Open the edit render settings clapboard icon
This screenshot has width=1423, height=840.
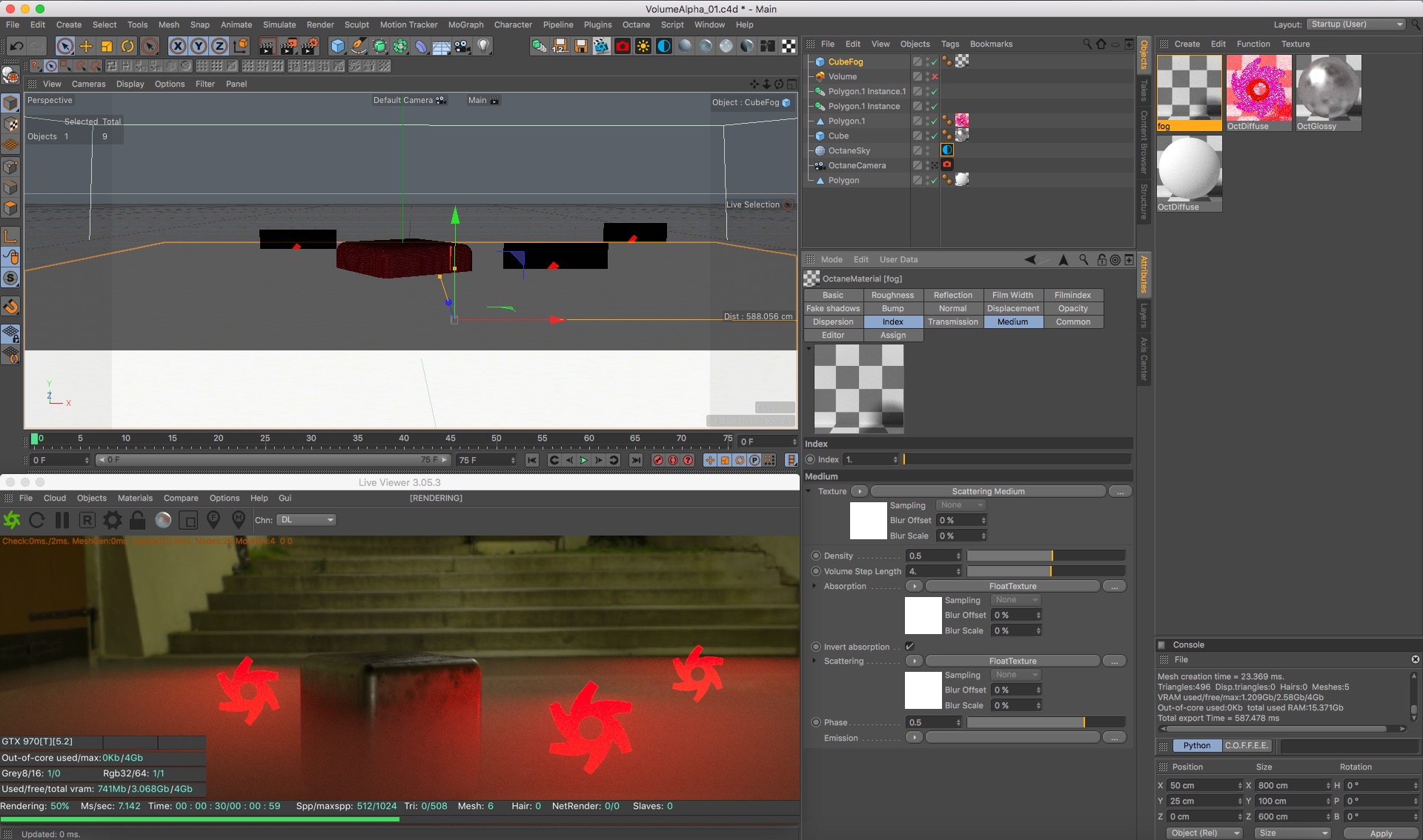click(x=309, y=47)
